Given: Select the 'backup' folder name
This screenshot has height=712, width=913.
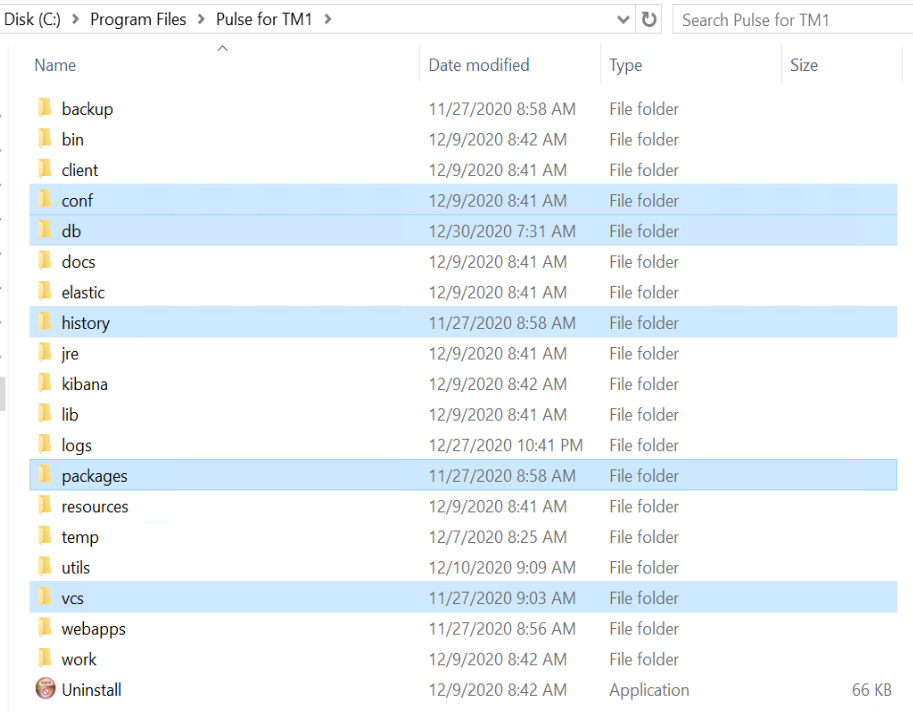Looking at the screenshot, I should coord(87,109).
